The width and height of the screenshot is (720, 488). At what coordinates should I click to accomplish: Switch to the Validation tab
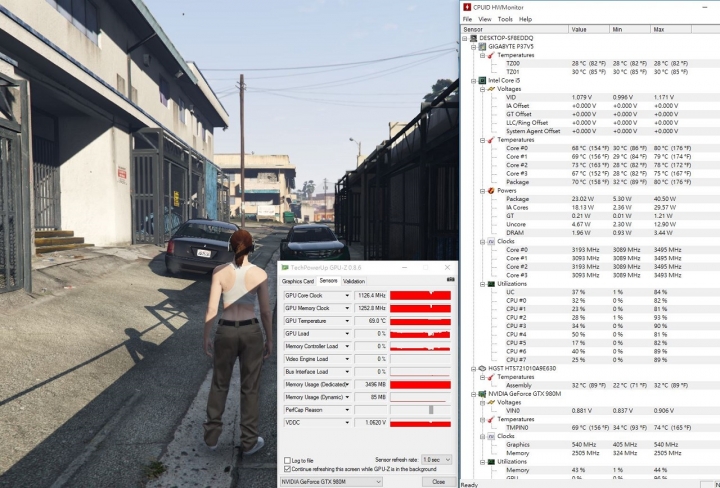(354, 281)
